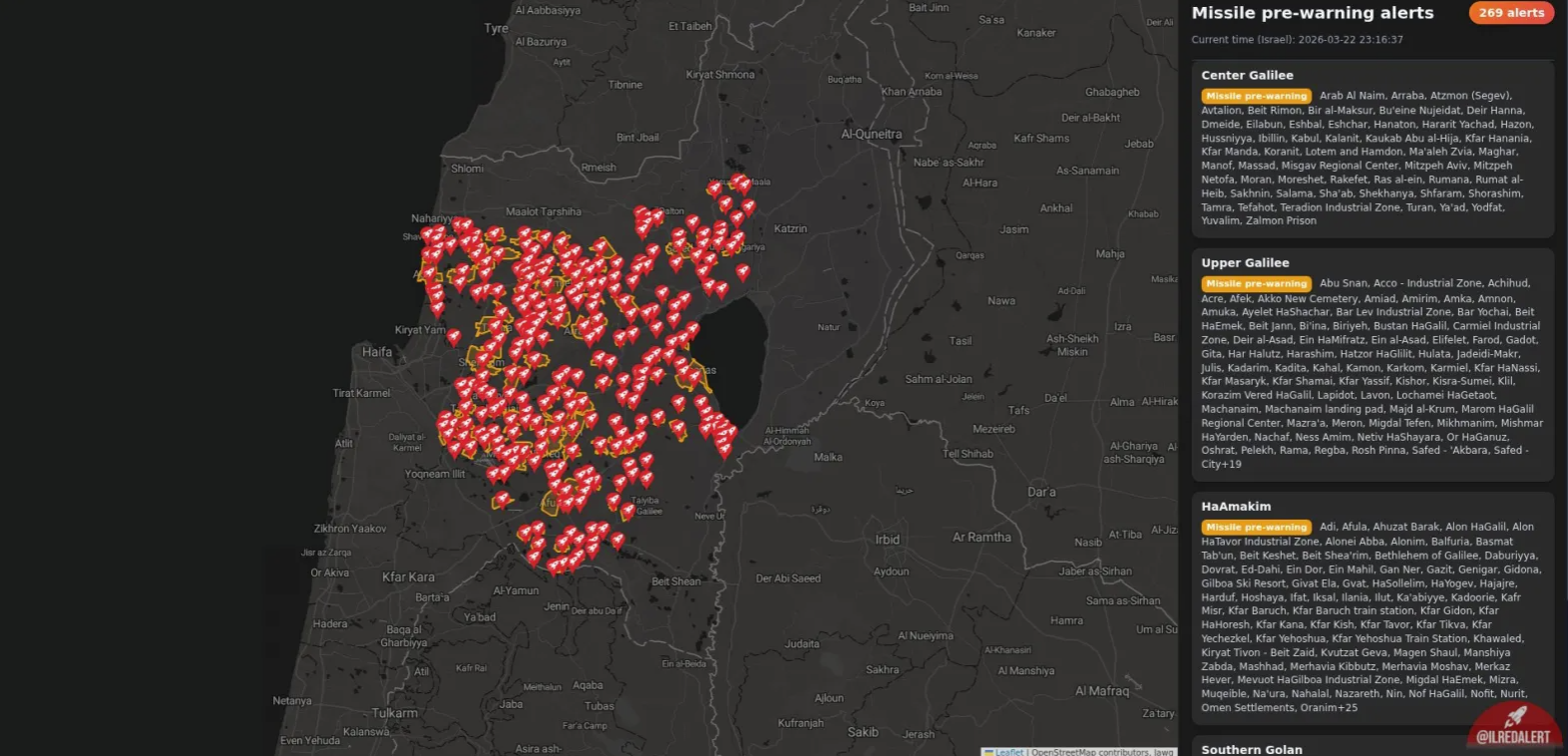Click the Zikhron Yaakov map label
Viewport: 1568px width, 756px height.
tap(350, 529)
